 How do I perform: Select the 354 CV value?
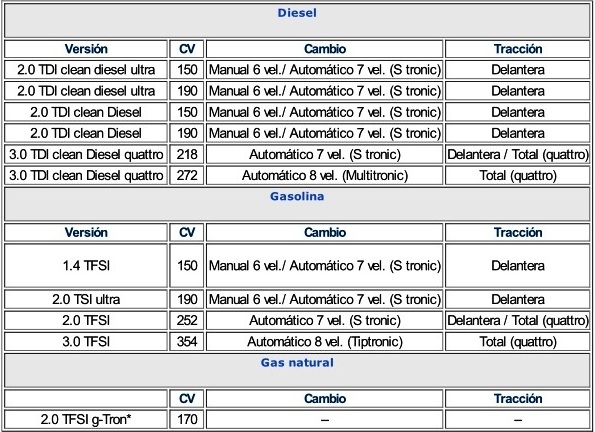187,342
